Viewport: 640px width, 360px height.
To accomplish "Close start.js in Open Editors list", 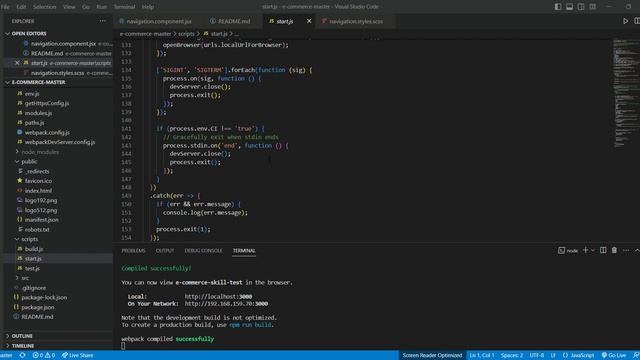I will pos(17,63).
